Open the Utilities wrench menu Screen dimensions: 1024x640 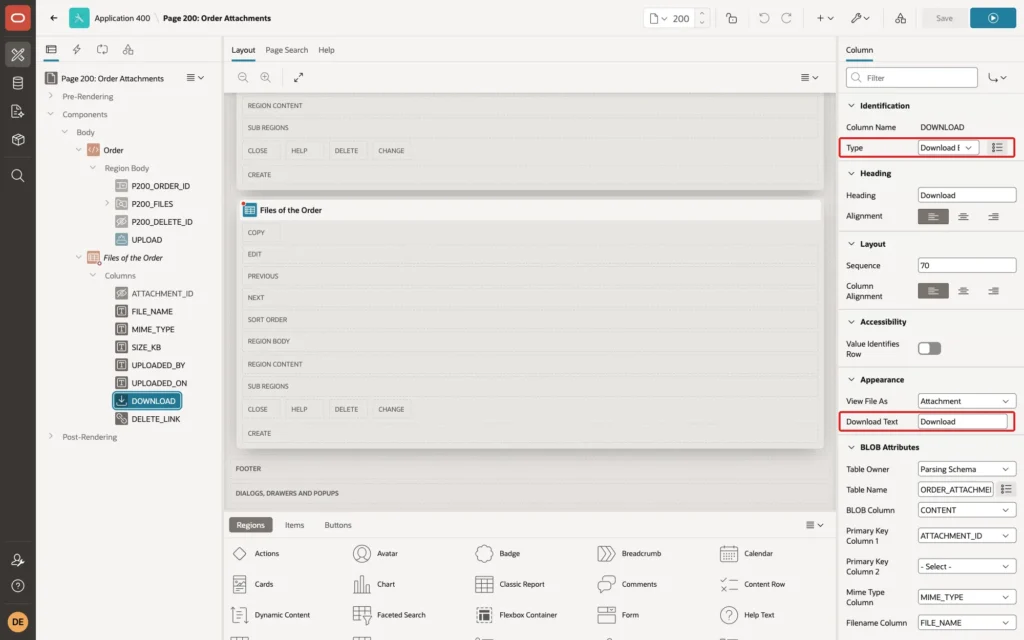tap(859, 18)
